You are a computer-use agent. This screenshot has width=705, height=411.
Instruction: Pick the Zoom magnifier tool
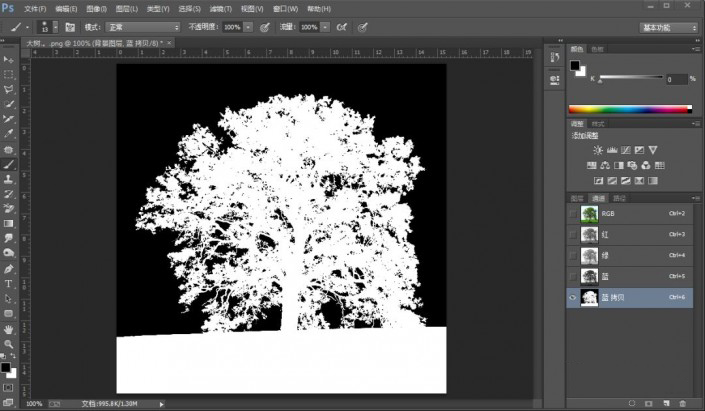[x=9, y=342]
